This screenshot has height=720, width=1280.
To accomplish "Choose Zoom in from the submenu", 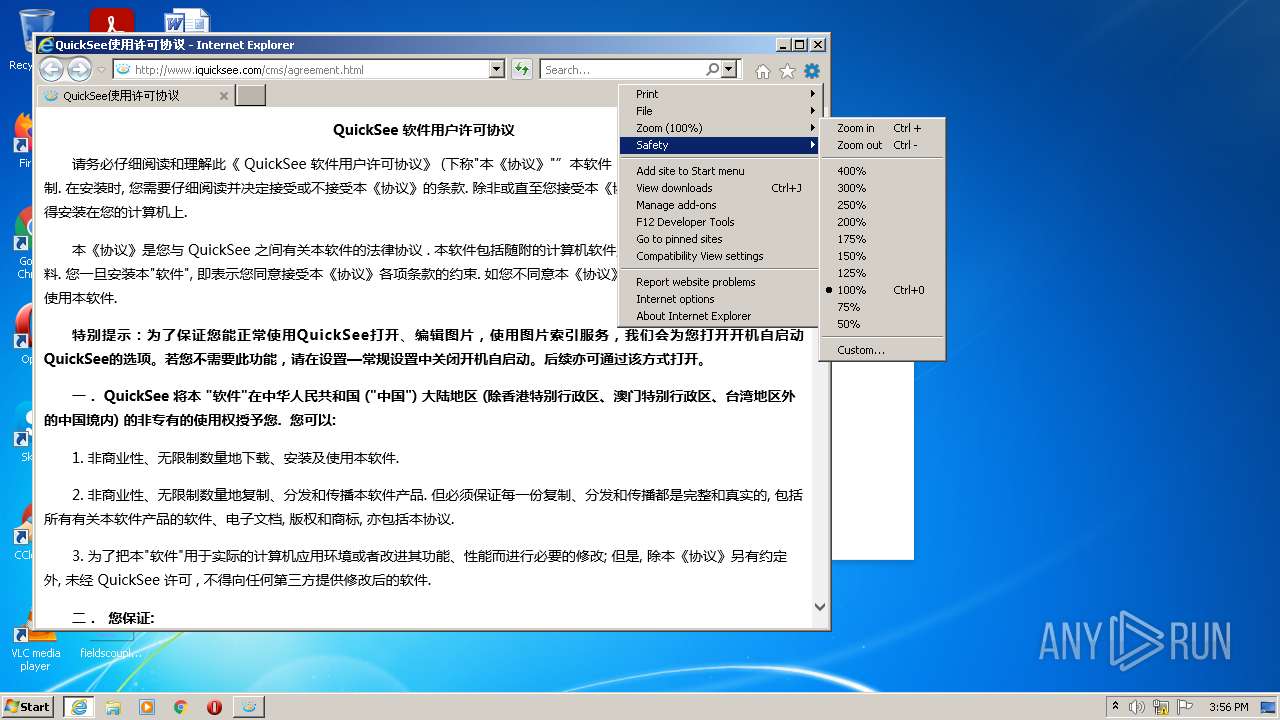I will tap(882, 128).
